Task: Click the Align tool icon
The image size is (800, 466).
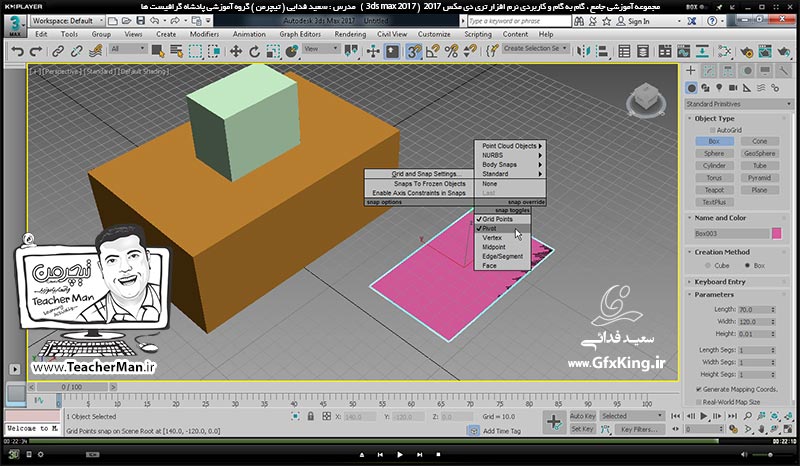Action: click(x=602, y=51)
